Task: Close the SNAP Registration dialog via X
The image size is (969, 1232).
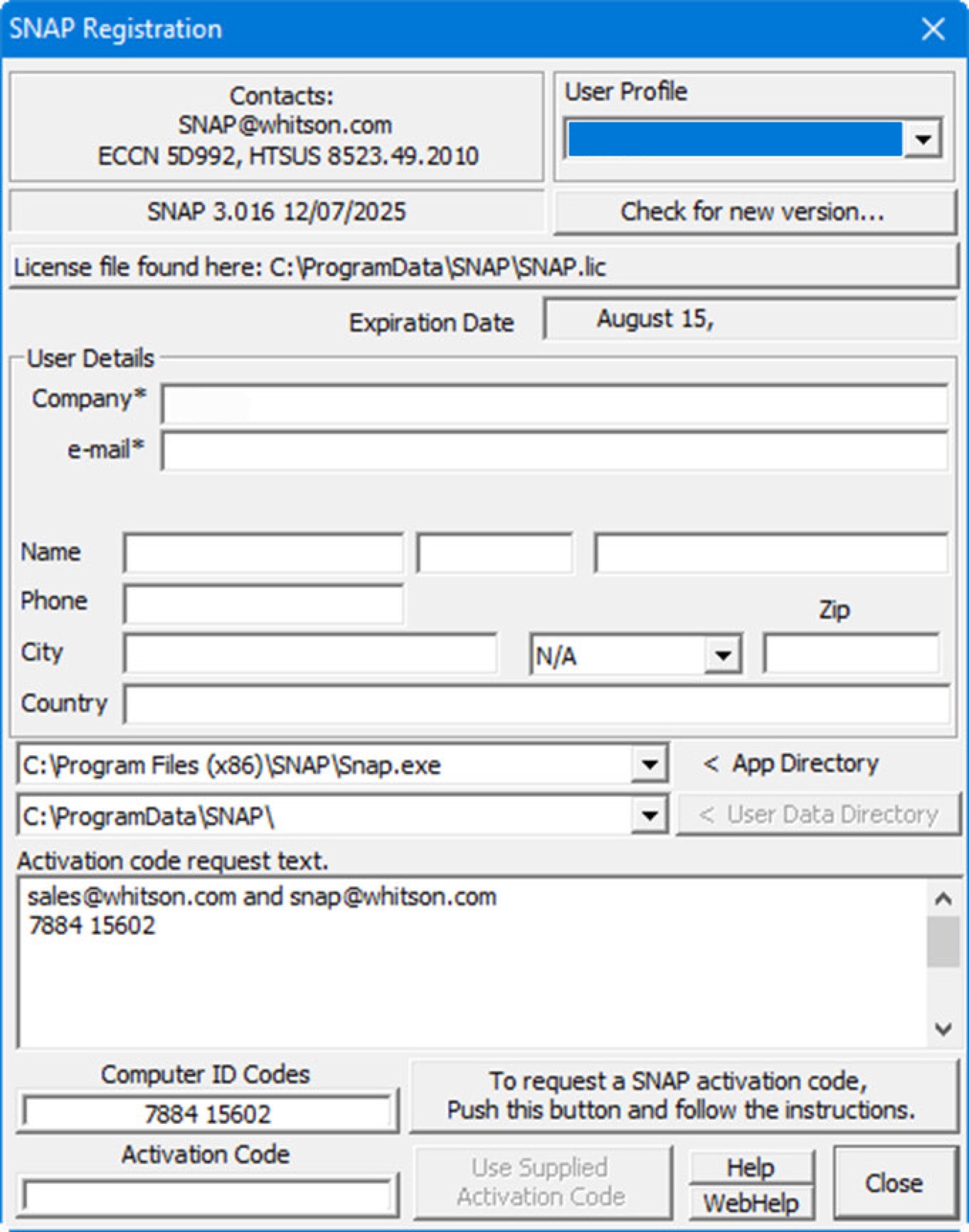Action: [933, 29]
